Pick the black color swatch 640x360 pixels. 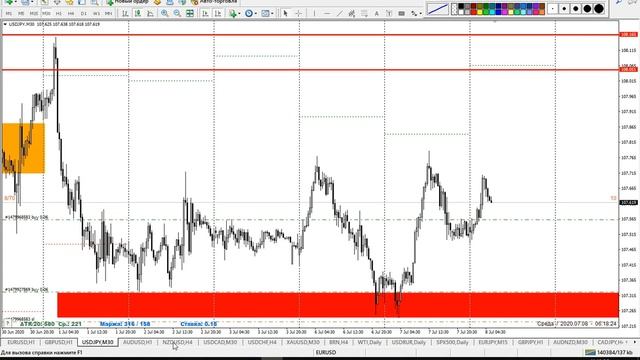pyautogui.click(x=461, y=6)
